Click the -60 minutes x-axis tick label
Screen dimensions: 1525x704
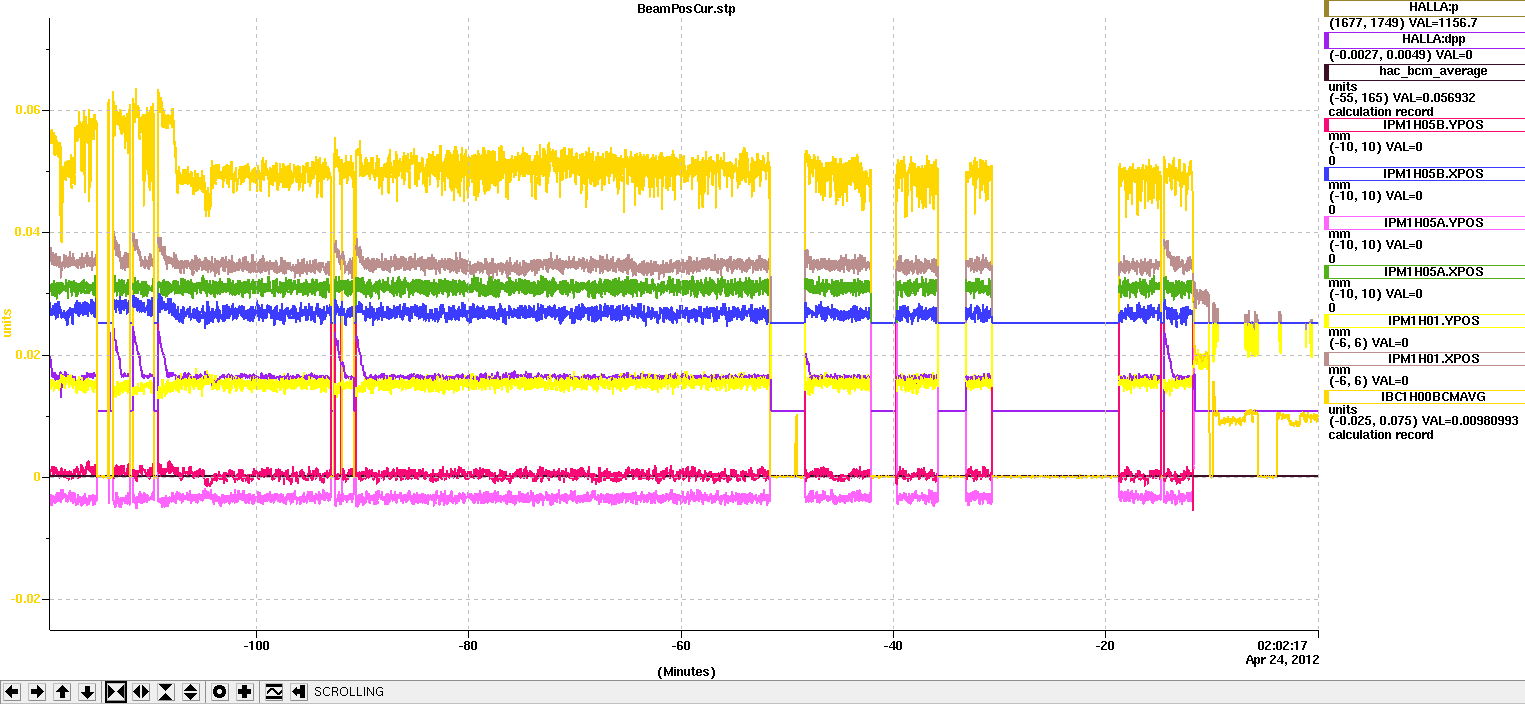(x=681, y=645)
